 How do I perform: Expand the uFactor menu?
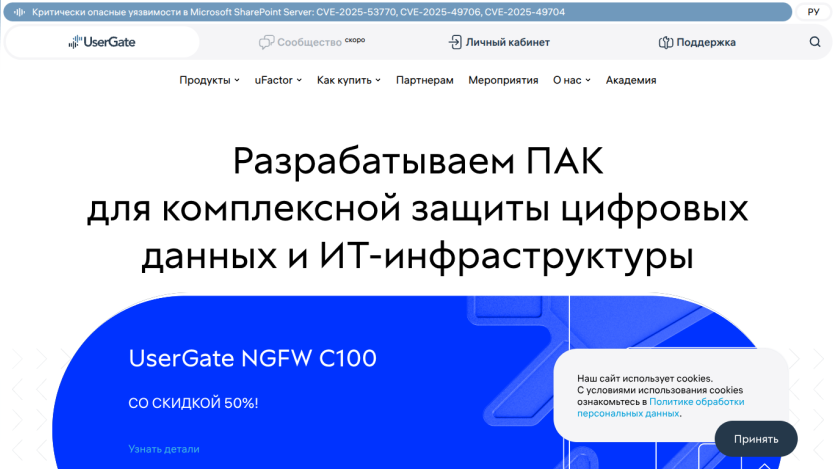(x=278, y=80)
